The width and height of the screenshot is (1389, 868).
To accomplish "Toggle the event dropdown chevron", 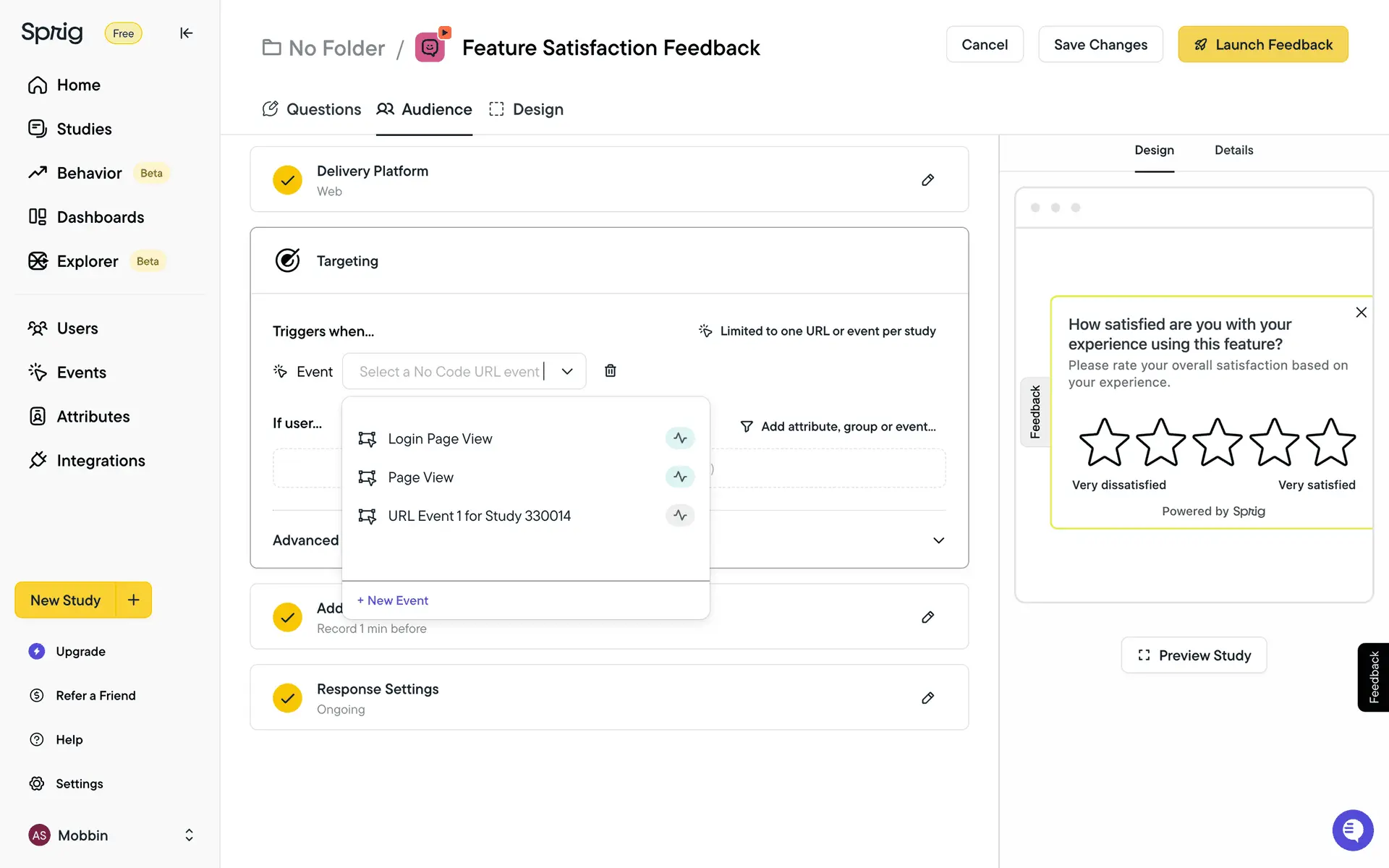I will (567, 371).
